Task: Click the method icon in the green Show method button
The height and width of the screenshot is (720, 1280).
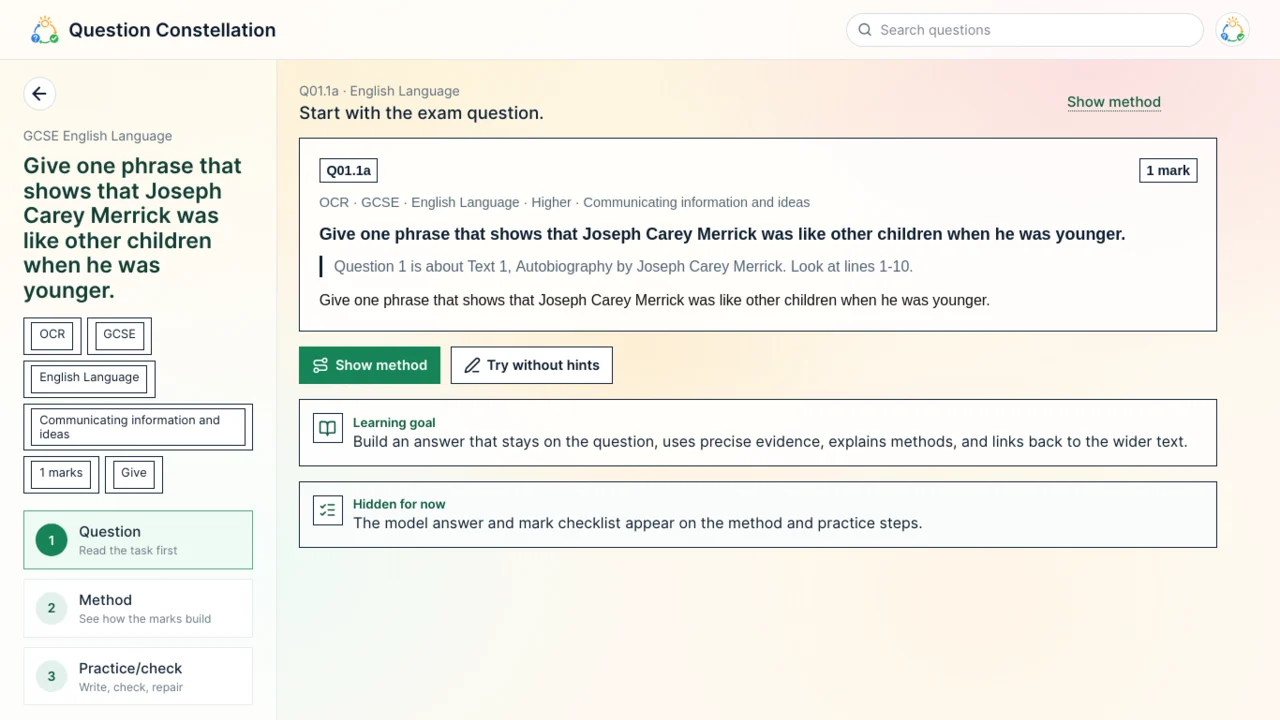Action: [320, 366]
